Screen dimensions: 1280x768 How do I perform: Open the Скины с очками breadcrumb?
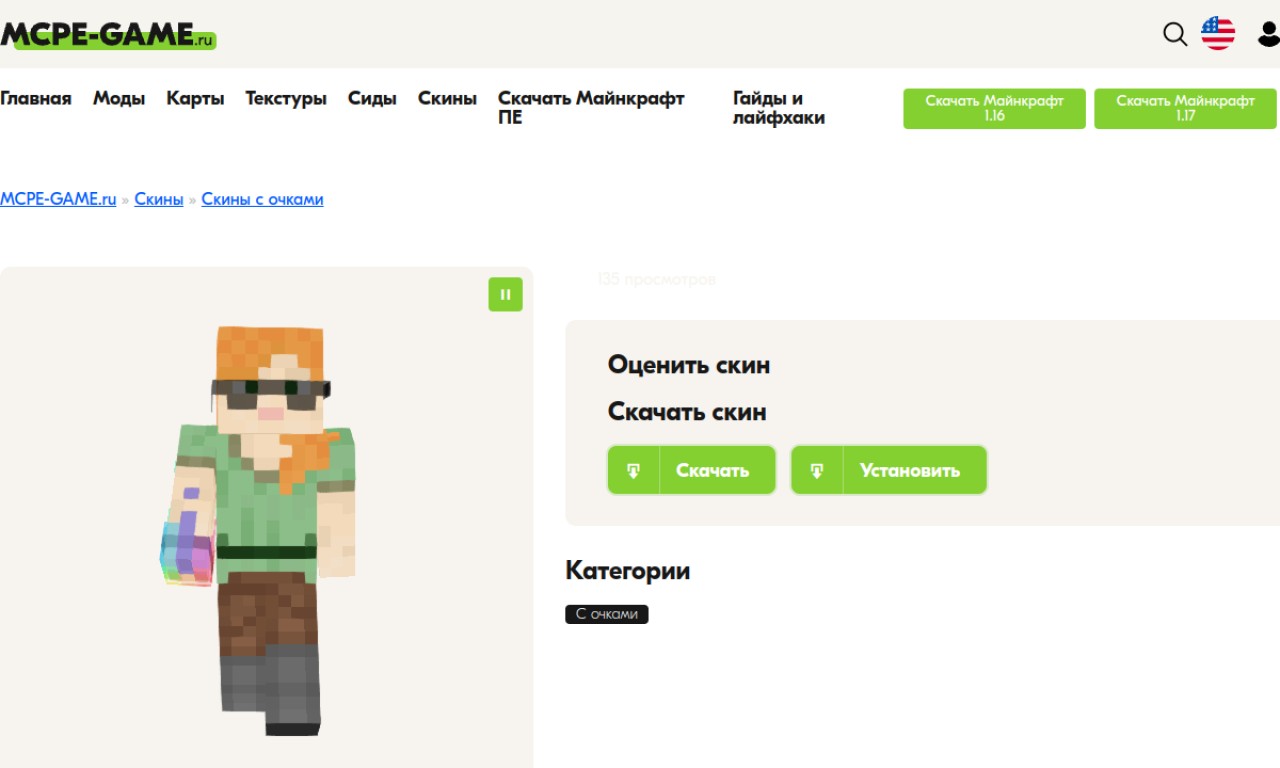point(262,199)
